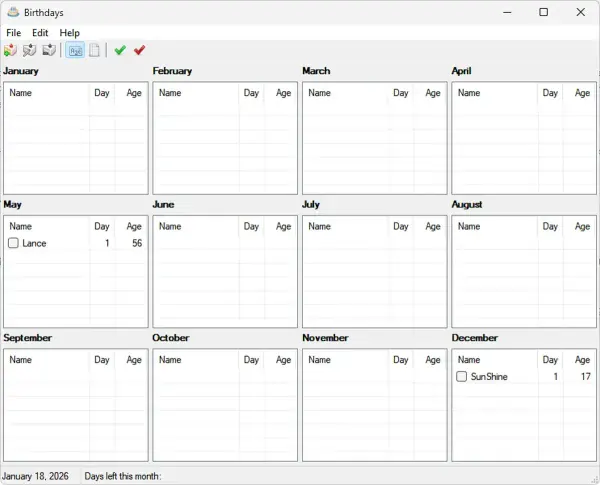Click March's Day column header
The image size is (600, 485).
[x=401, y=93]
